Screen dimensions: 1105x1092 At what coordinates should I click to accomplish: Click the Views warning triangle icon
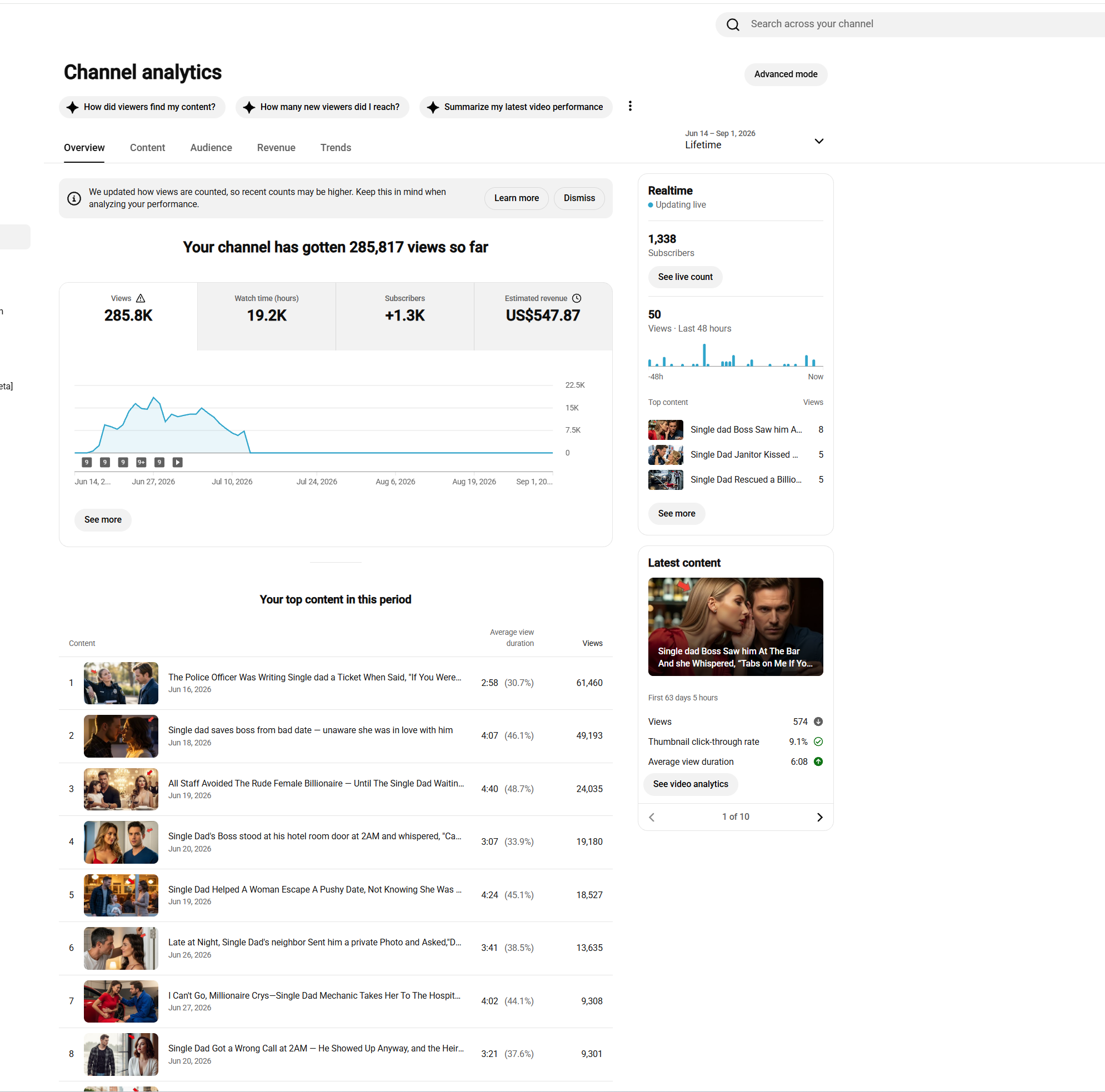coord(141,298)
